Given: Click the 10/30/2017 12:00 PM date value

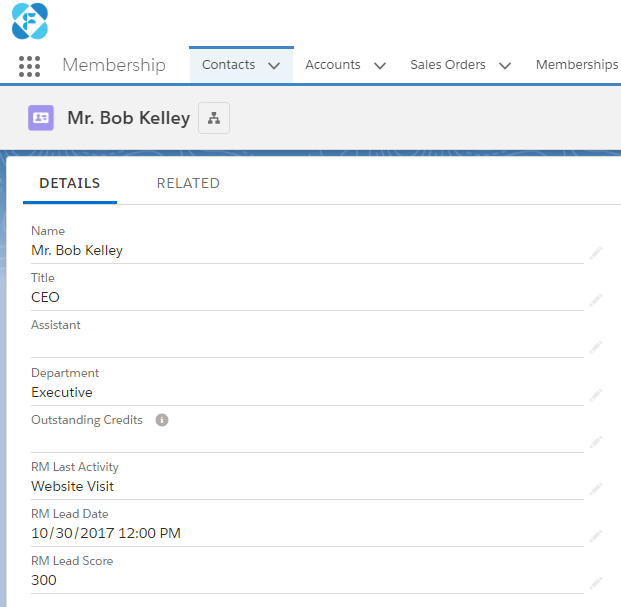Looking at the screenshot, I should pos(106,533).
